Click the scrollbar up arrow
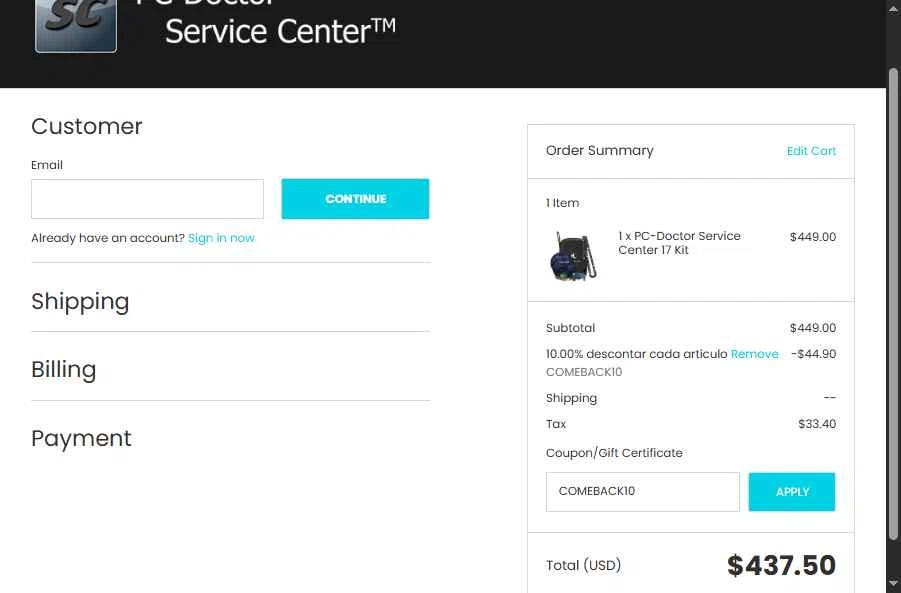901x593 pixels. click(x=893, y=8)
